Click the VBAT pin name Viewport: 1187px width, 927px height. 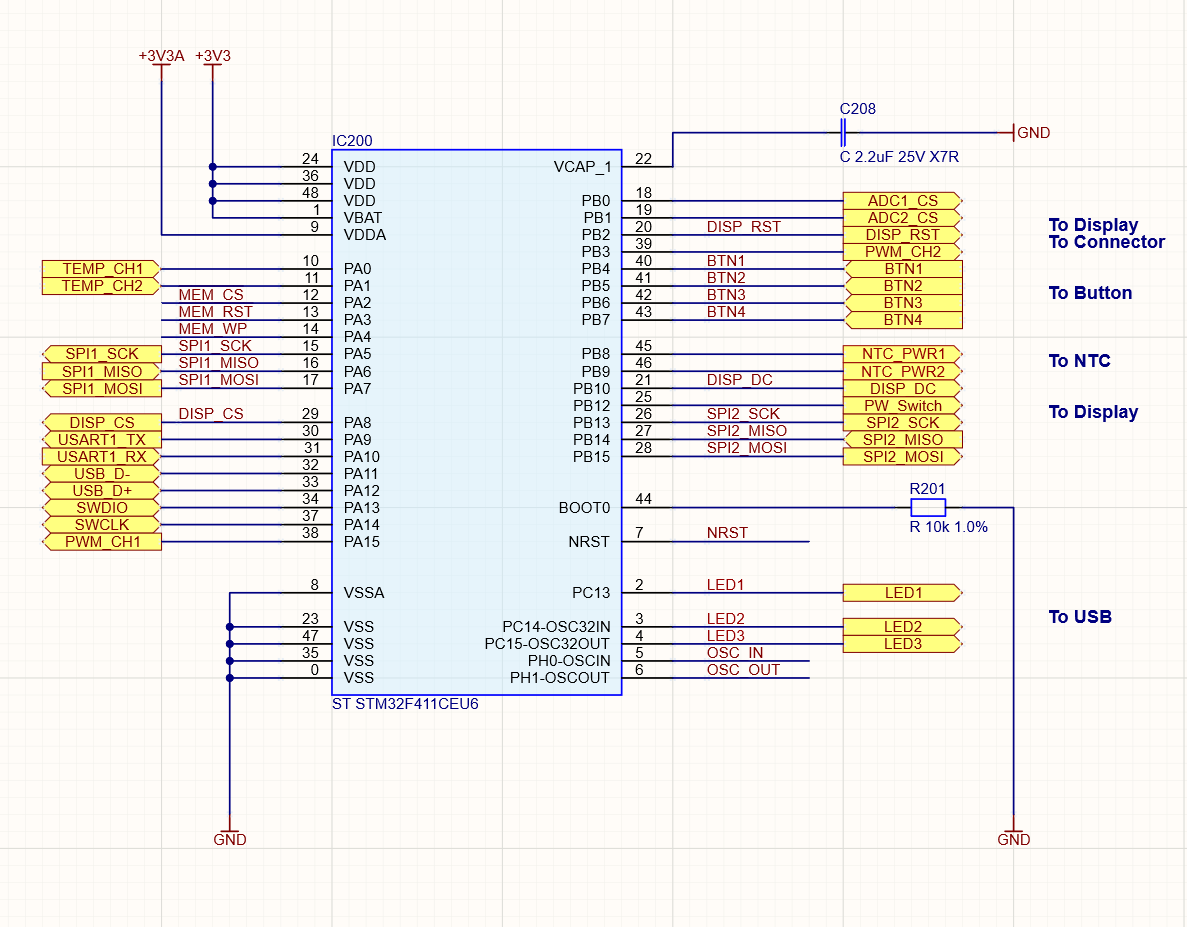(x=363, y=218)
